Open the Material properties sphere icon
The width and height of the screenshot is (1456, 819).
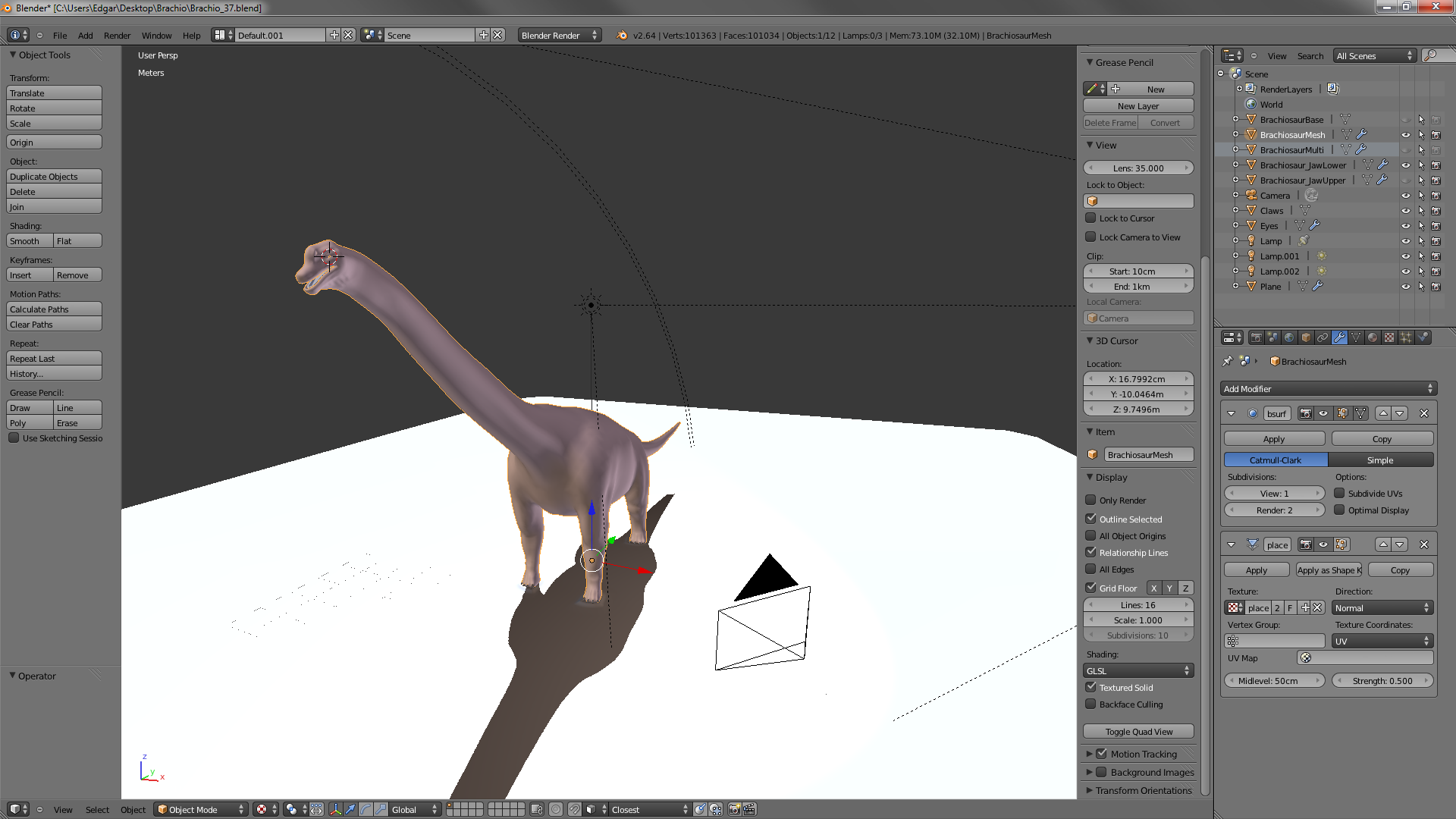[x=1373, y=337]
